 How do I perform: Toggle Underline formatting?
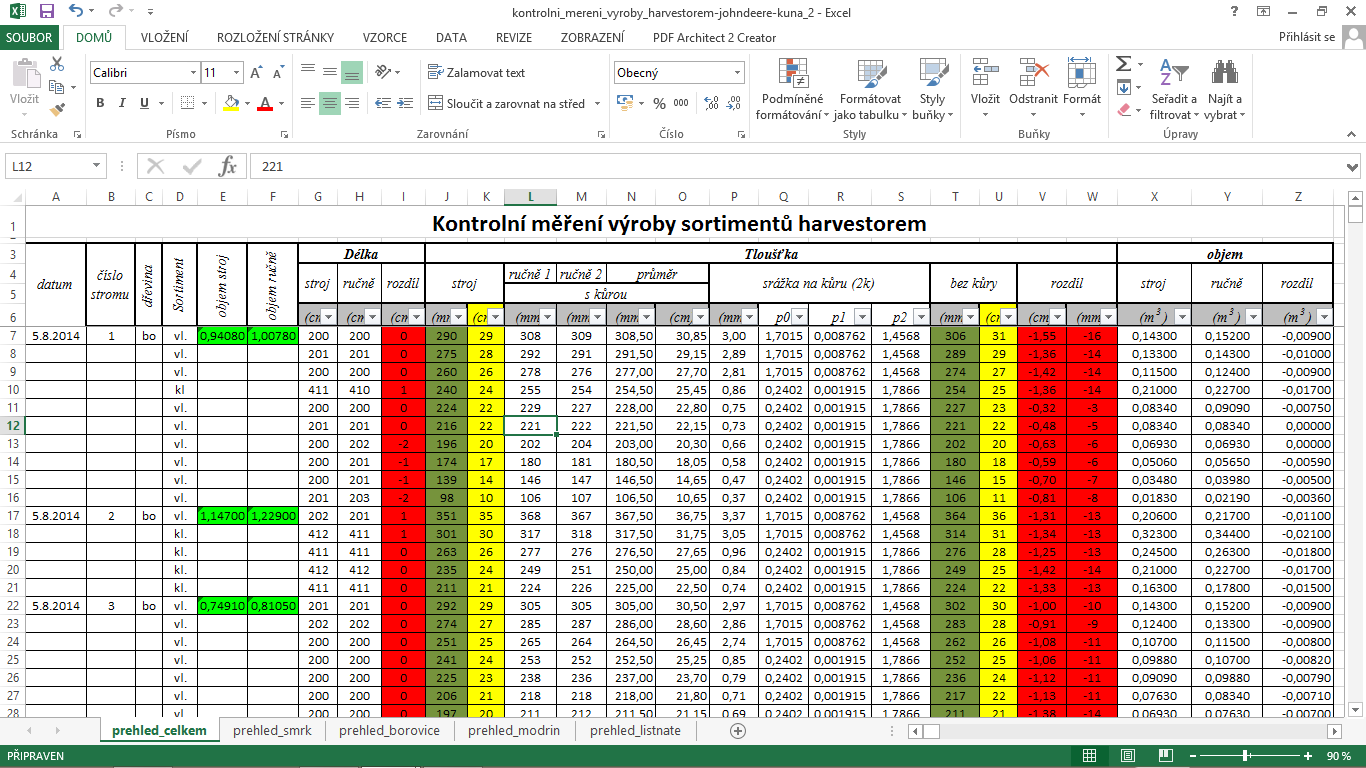pyautogui.click(x=145, y=103)
